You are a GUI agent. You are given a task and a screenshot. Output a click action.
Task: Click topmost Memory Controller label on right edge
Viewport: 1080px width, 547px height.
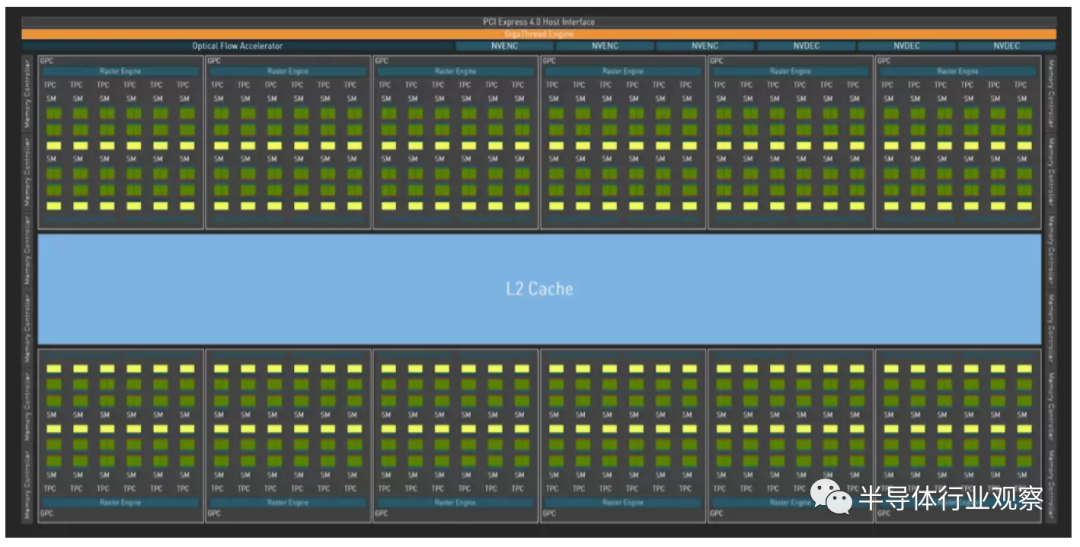tap(1051, 93)
